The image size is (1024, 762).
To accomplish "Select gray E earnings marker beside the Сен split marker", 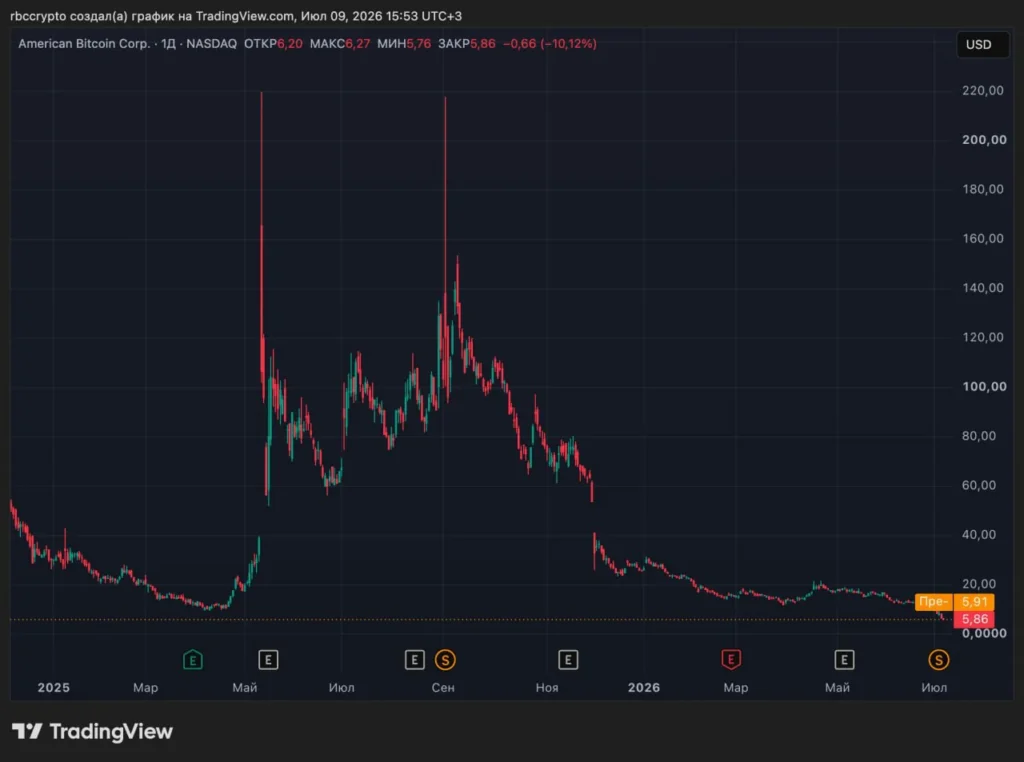I will (415, 660).
